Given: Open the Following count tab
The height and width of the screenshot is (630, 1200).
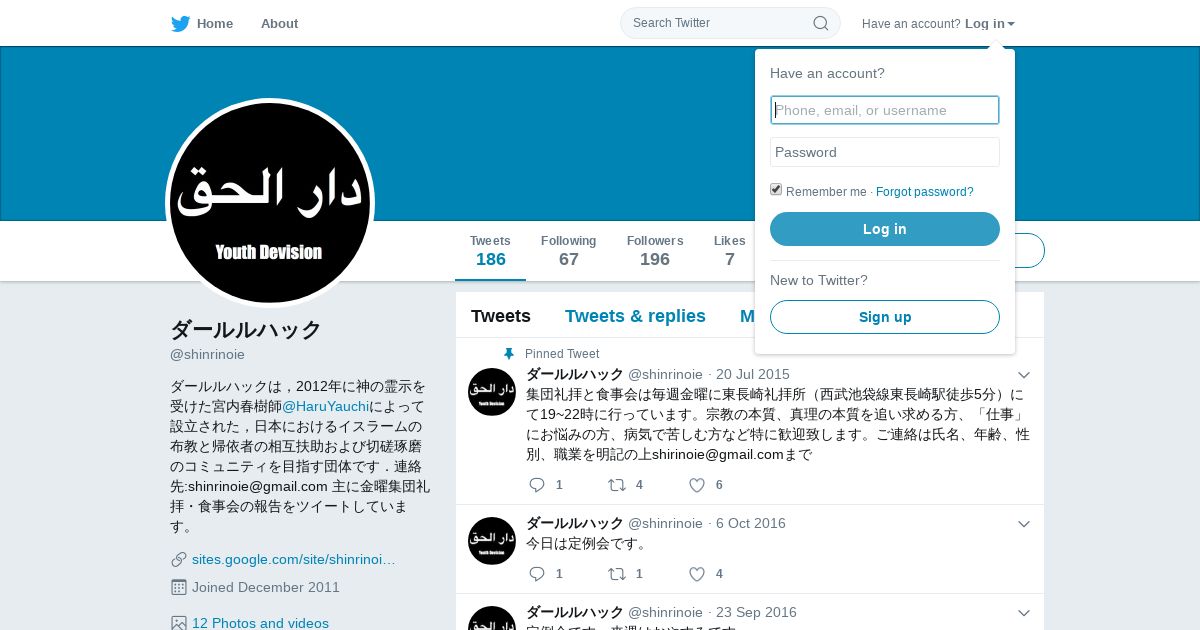Looking at the screenshot, I should pyautogui.click(x=568, y=251).
